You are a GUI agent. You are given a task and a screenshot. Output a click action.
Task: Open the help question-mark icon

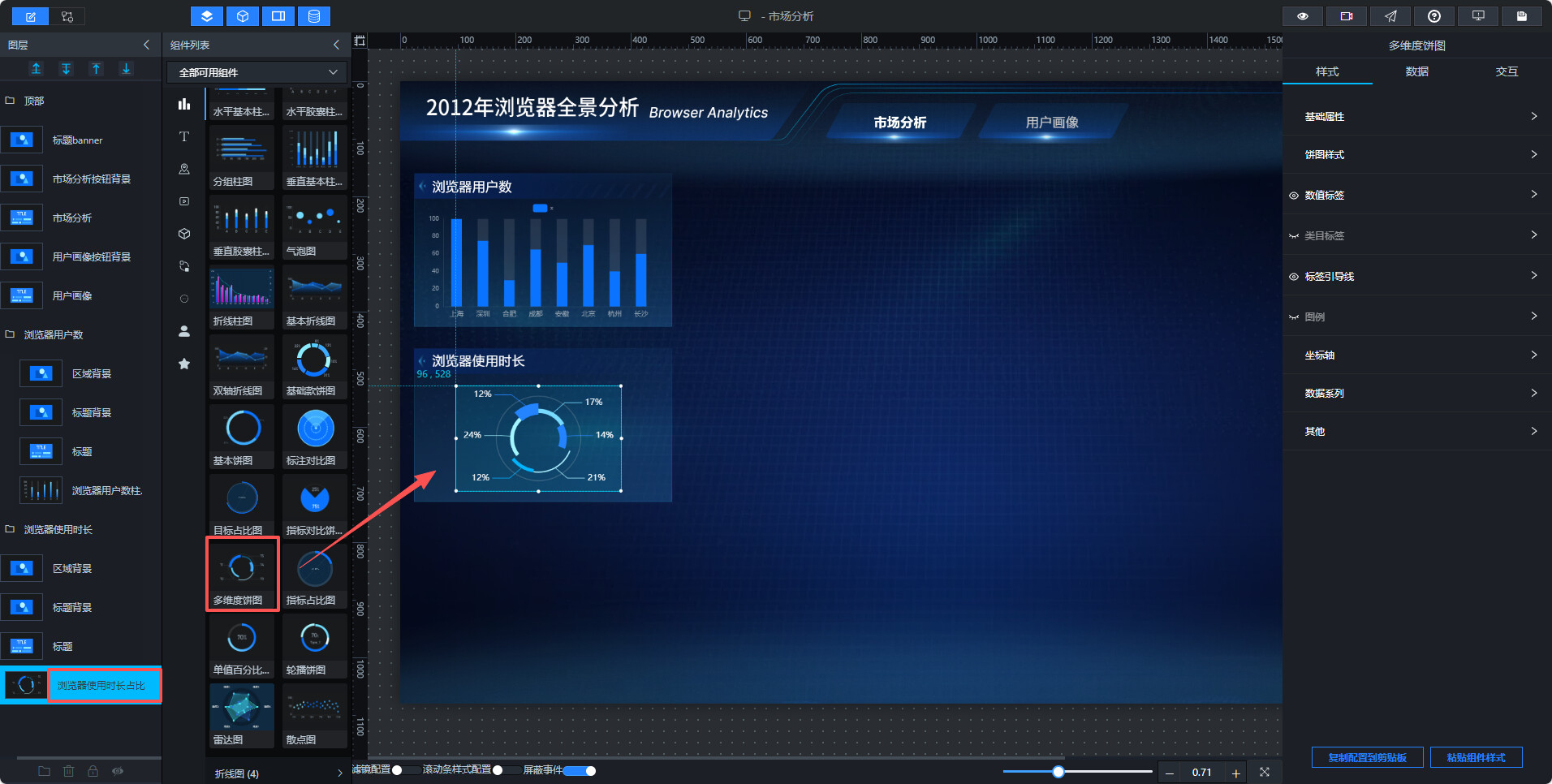[x=1434, y=16]
